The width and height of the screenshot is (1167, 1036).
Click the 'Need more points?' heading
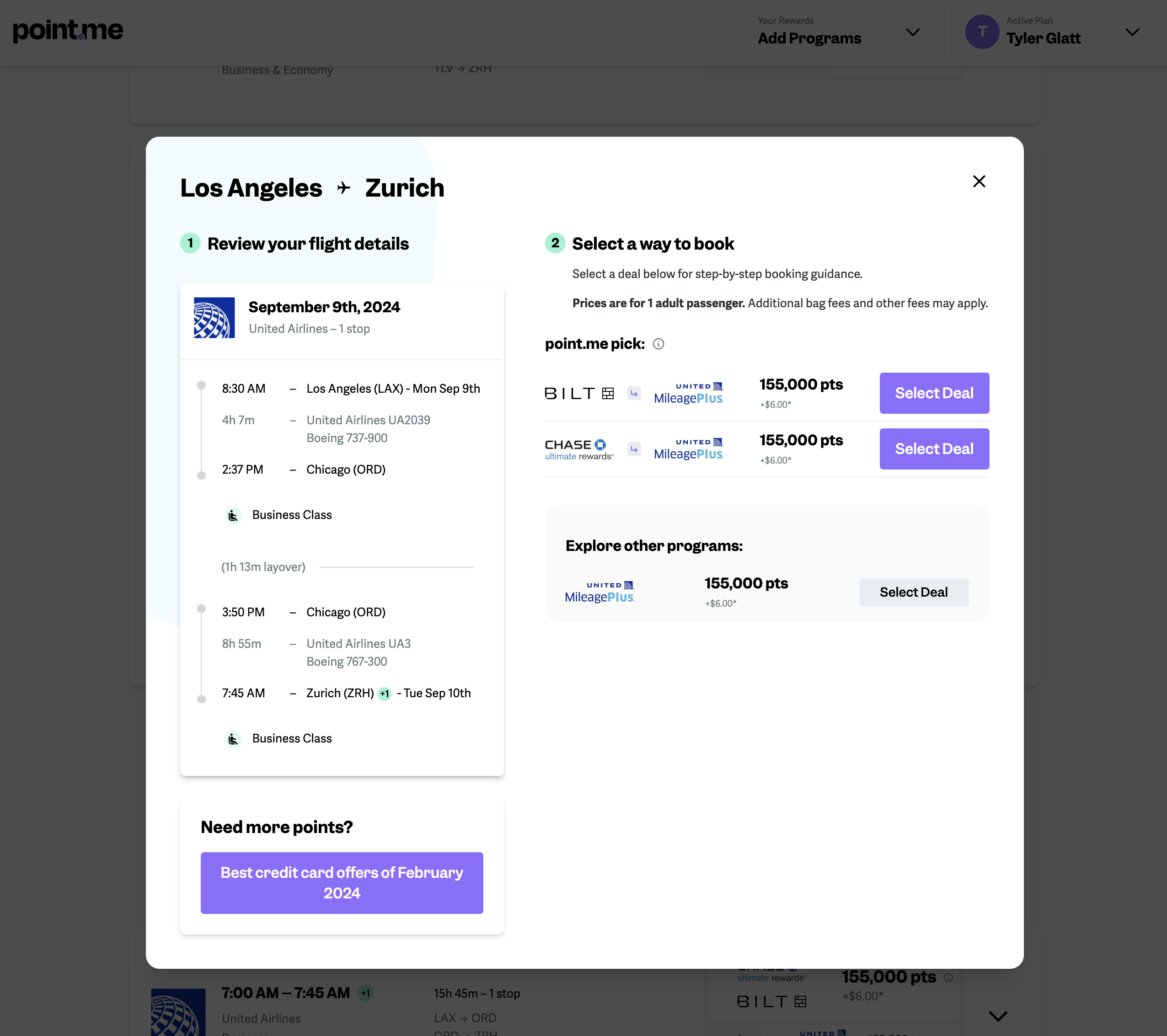click(x=276, y=827)
